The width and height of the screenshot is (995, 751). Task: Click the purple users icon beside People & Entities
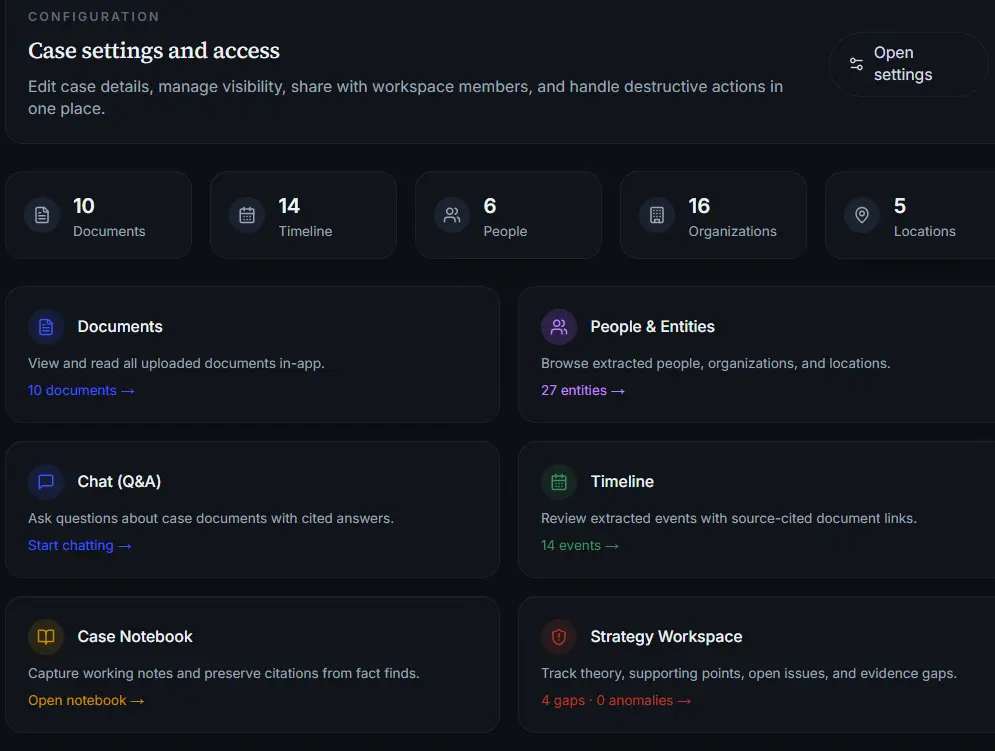[558, 327]
